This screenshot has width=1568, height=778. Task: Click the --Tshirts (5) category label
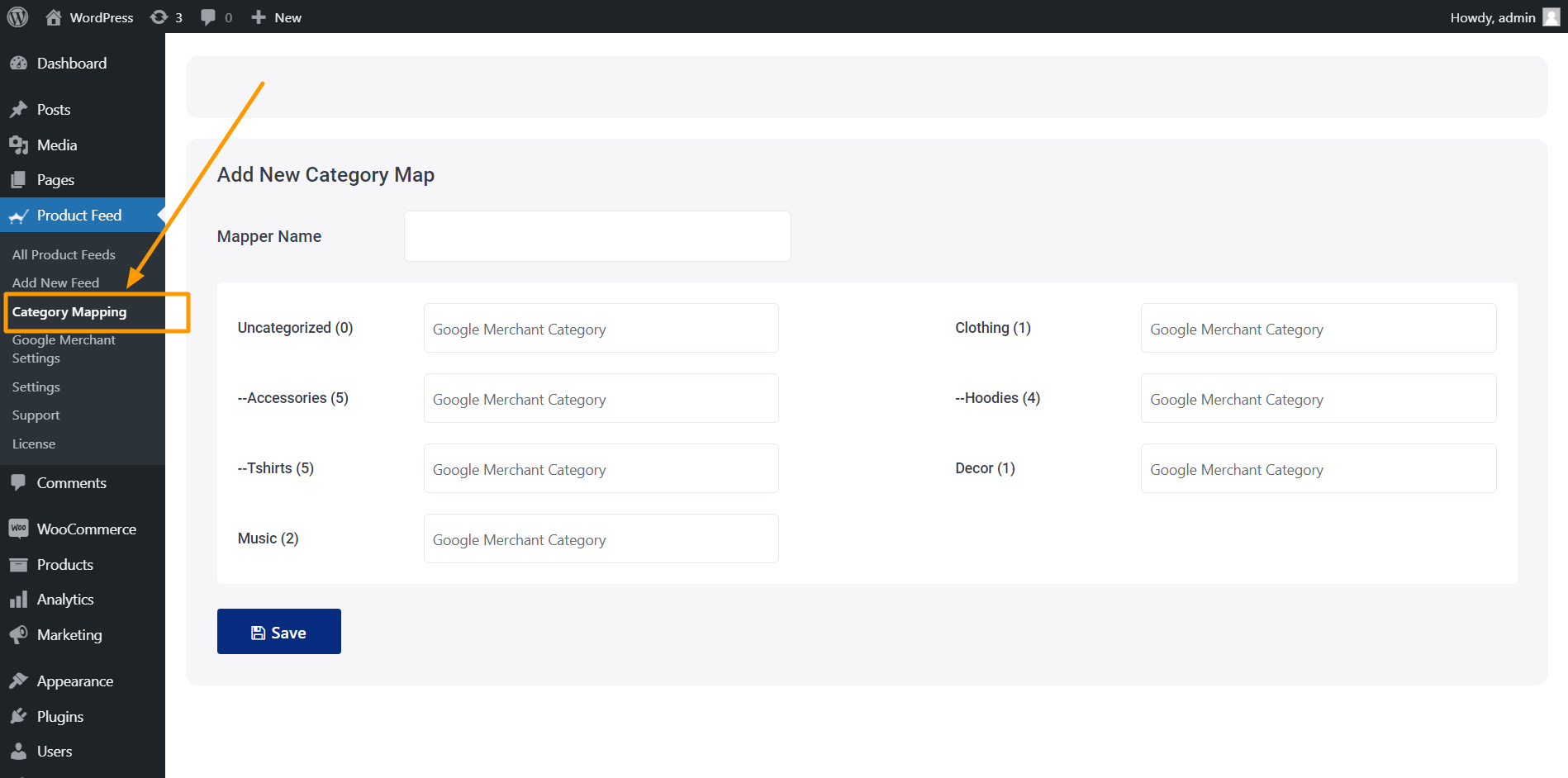275,468
